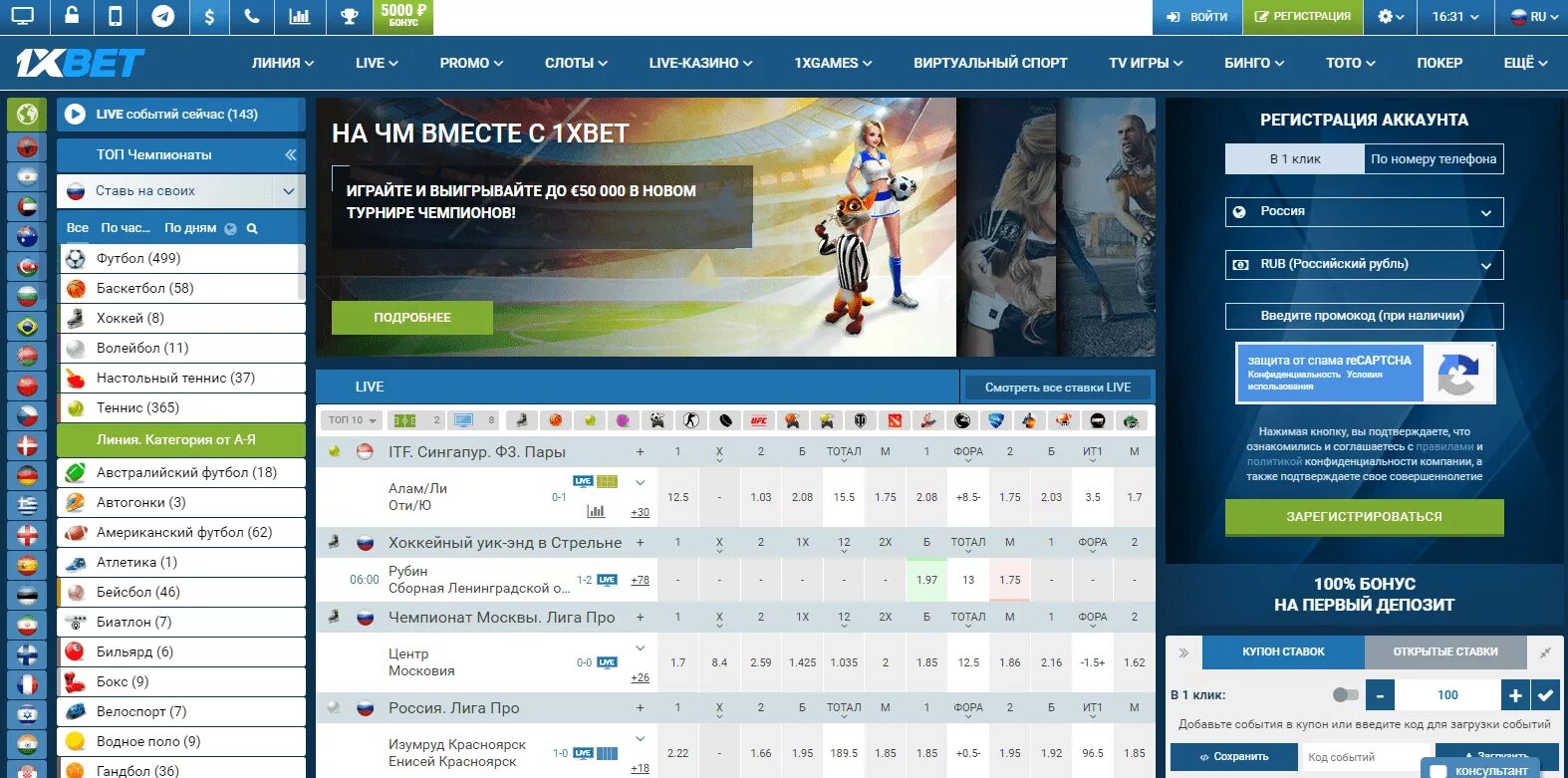Click the Регистрация button in top bar

click(x=1302, y=17)
